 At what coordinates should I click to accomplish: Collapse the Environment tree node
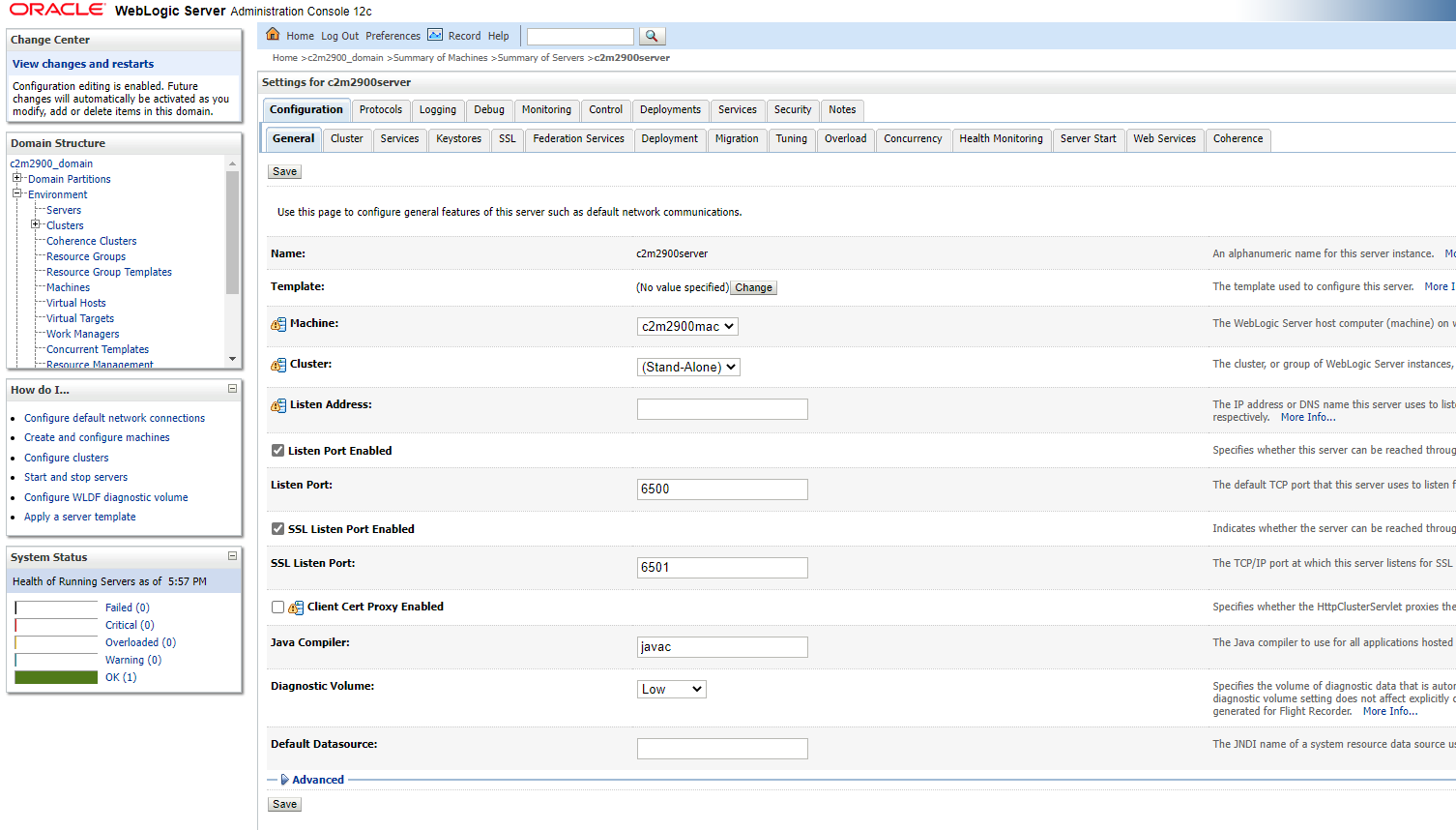(x=16, y=193)
